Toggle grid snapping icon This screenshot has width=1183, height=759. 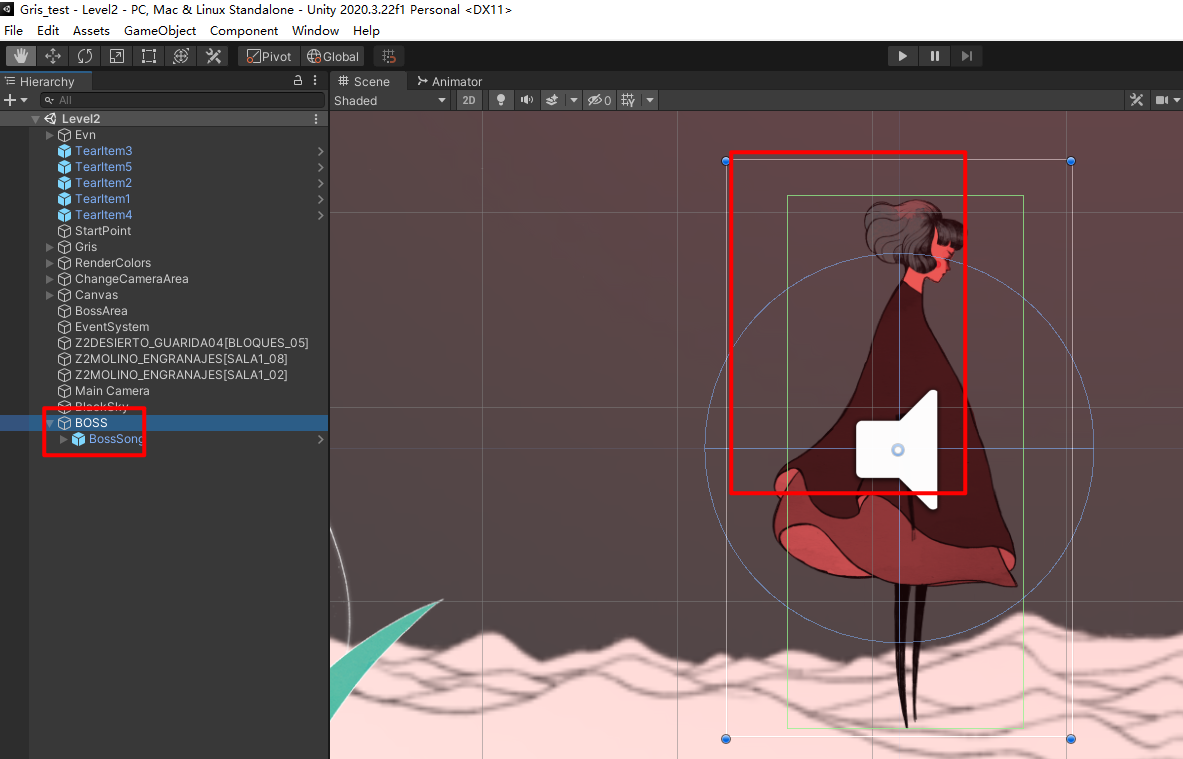[x=389, y=57]
